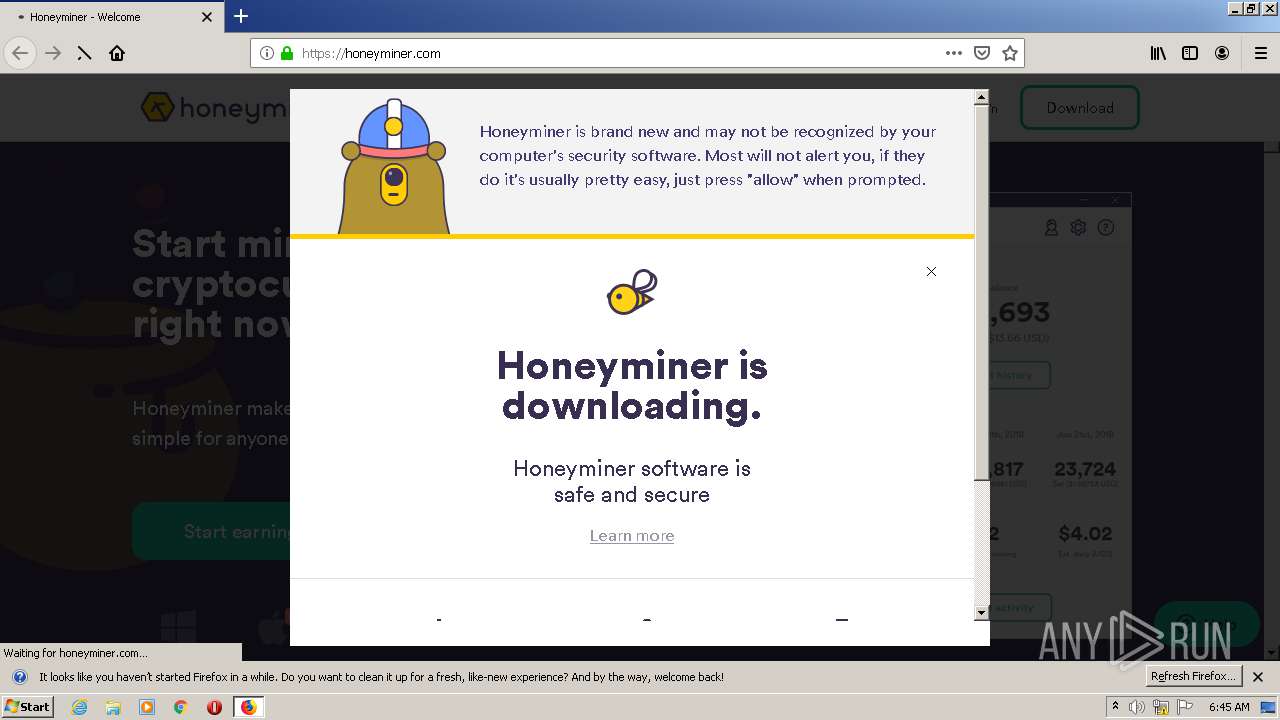Click the green padlock connection icon

pyautogui.click(x=287, y=53)
